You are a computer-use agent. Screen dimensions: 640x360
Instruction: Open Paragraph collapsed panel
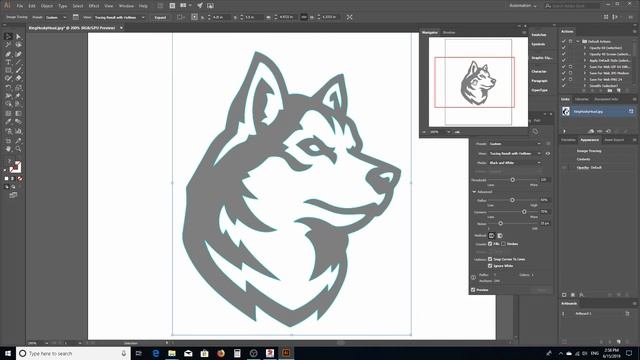(539, 81)
